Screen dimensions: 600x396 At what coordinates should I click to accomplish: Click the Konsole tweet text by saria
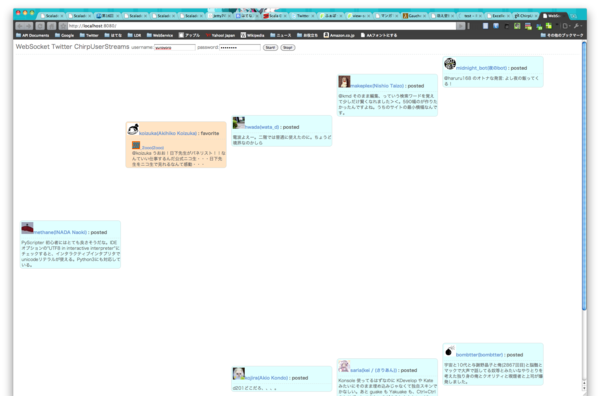point(387,386)
